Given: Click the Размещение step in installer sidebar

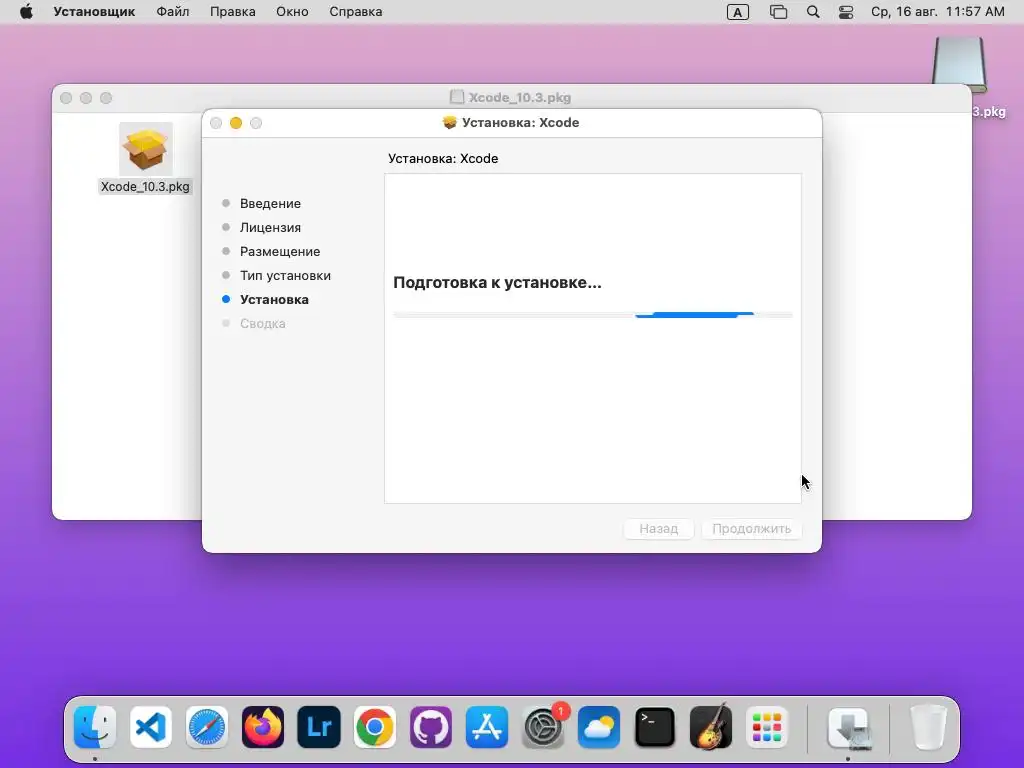Looking at the screenshot, I should coord(280,251).
